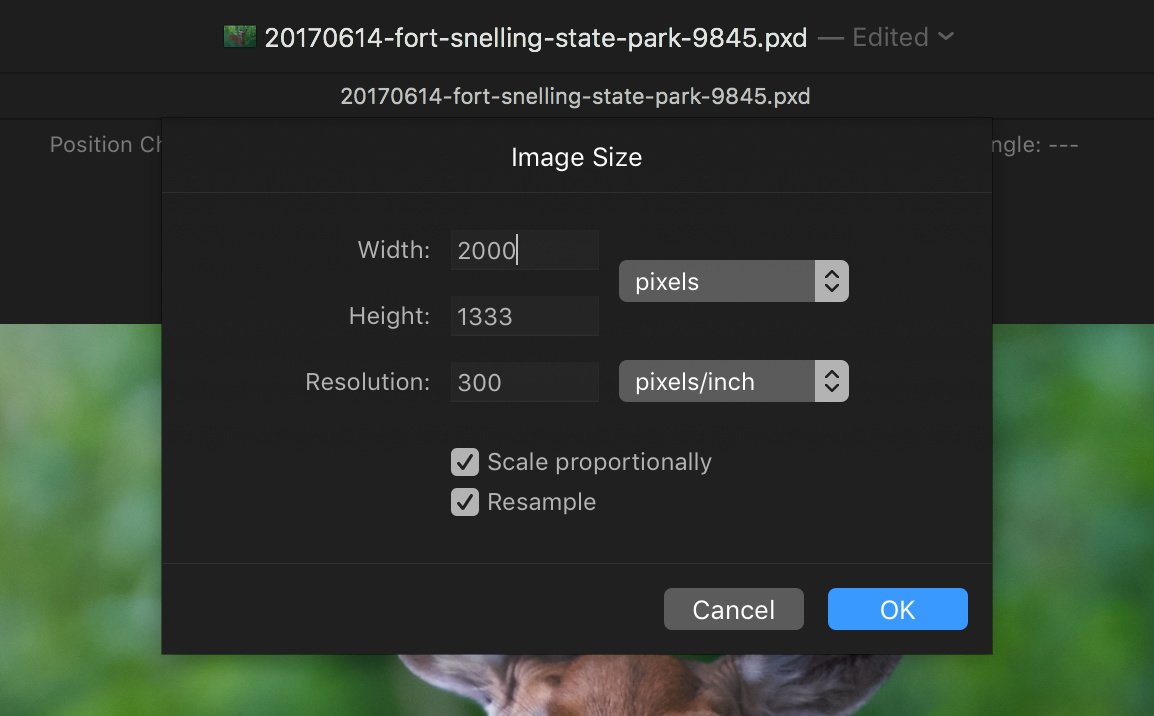This screenshot has height=716, width=1154.
Task: Click the Width field showing 2000
Action: (x=524, y=250)
